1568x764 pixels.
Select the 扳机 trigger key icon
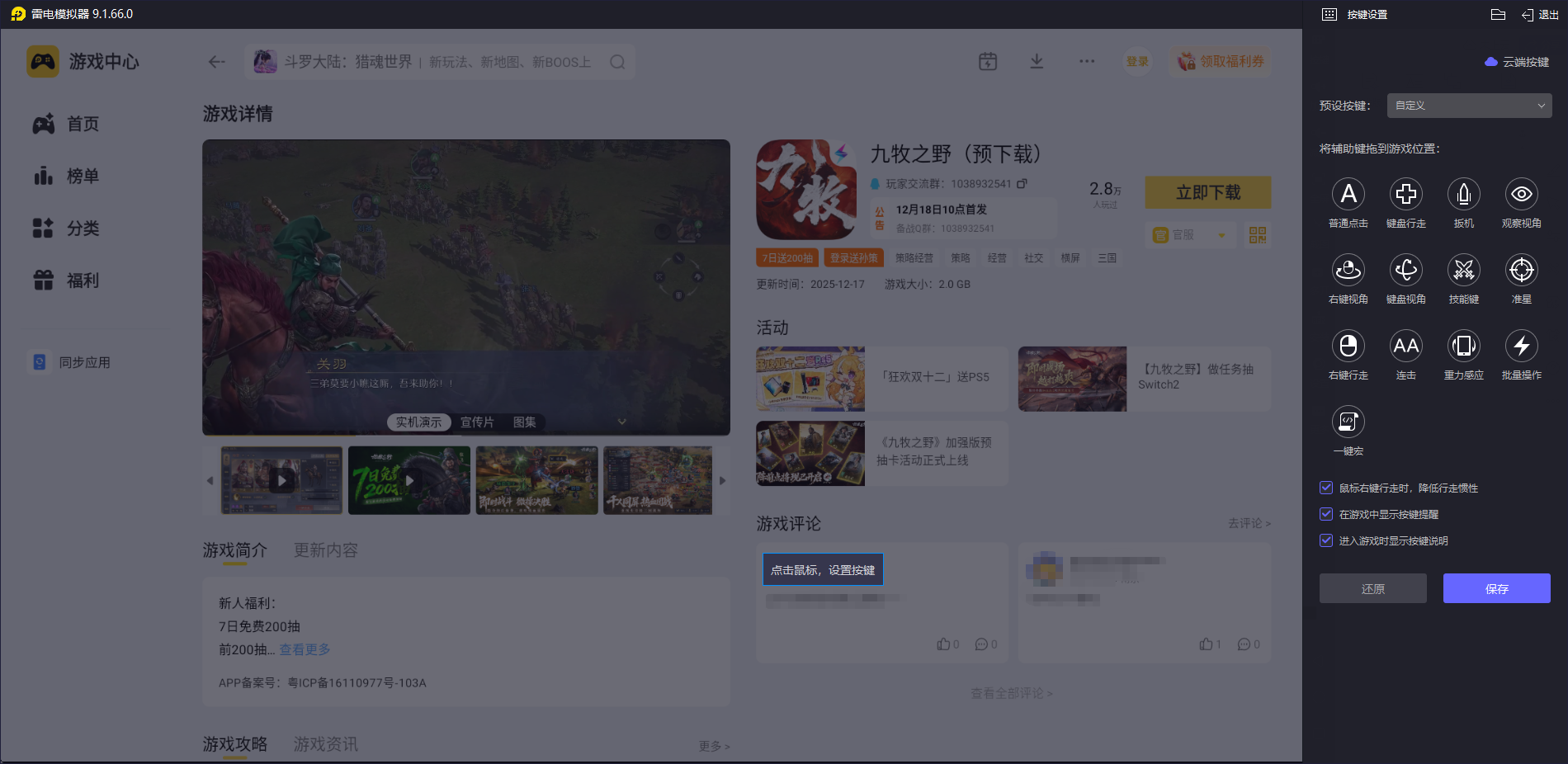tap(1463, 194)
